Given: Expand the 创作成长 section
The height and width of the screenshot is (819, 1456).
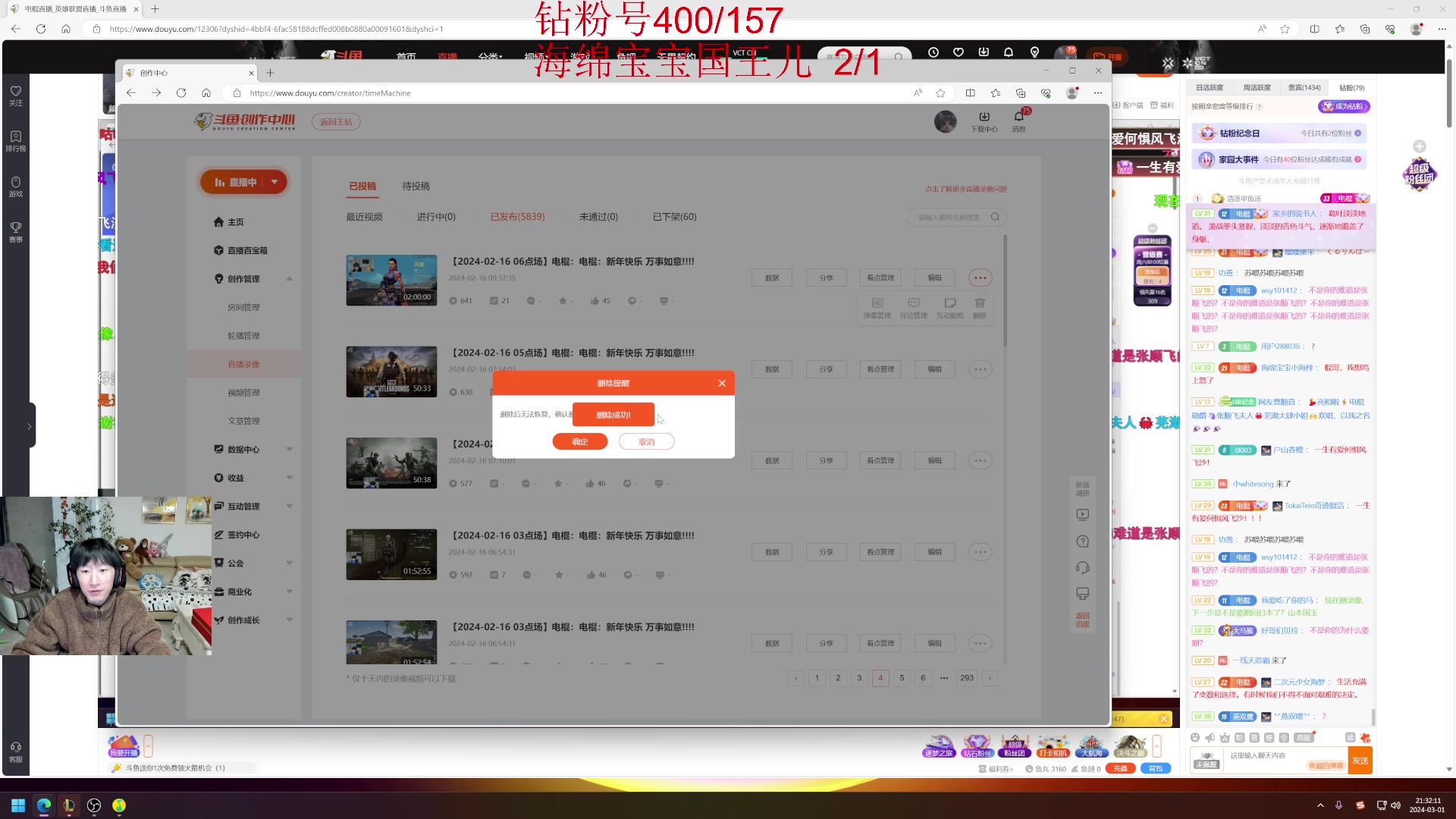Looking at the screenshot, I should pos(289,620).
